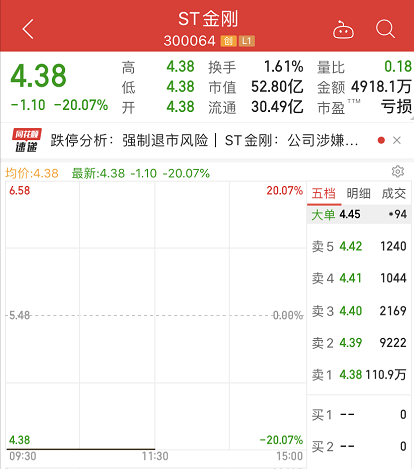Tap the 最新:4.38 label above chart
Viewport: 414px width, 469px height.
click(x=98, y=173)
